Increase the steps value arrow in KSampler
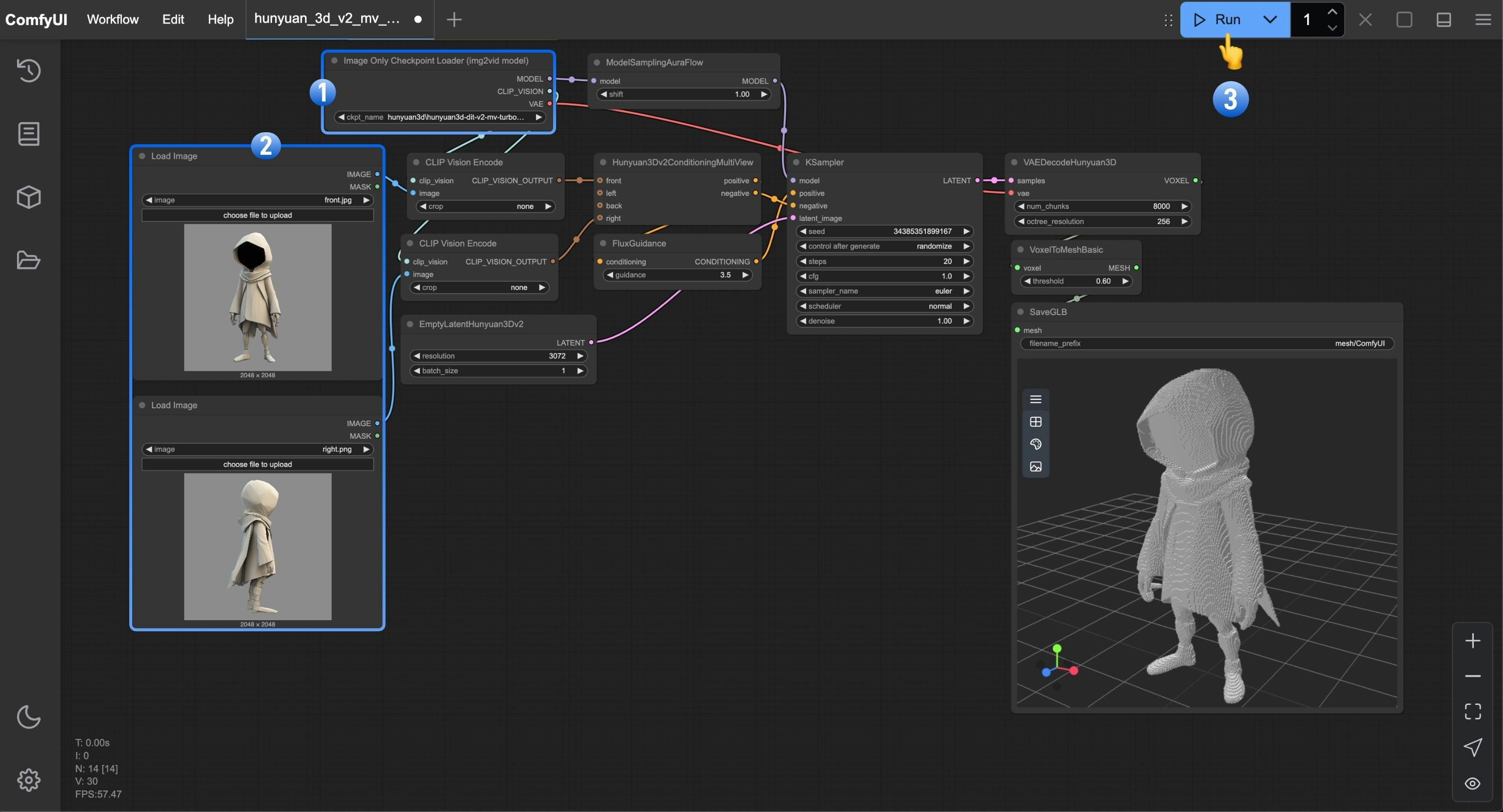The height and width of the screenshot is (812, 1503). [x=966, y=261]
